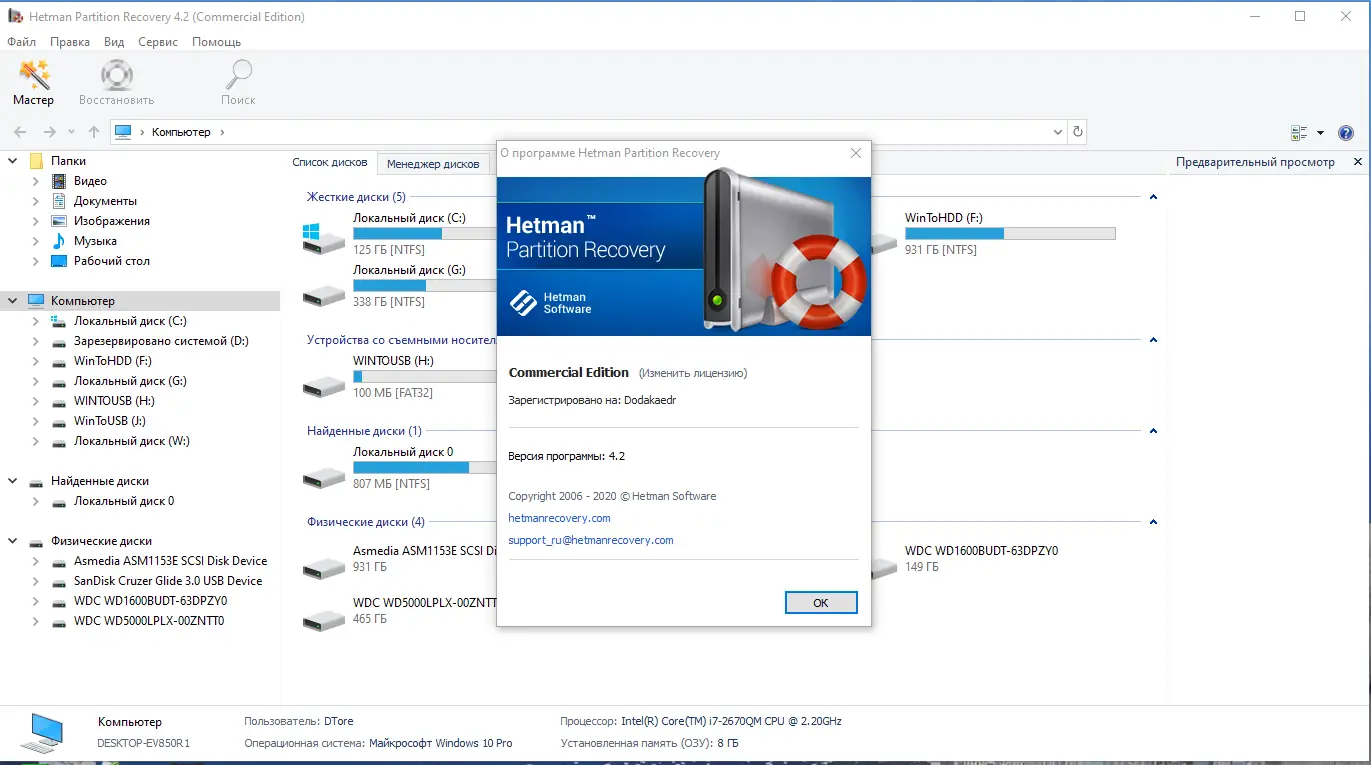Confirm the About dialog with OK
This screenshot has height=765, width=1371.
821,602
